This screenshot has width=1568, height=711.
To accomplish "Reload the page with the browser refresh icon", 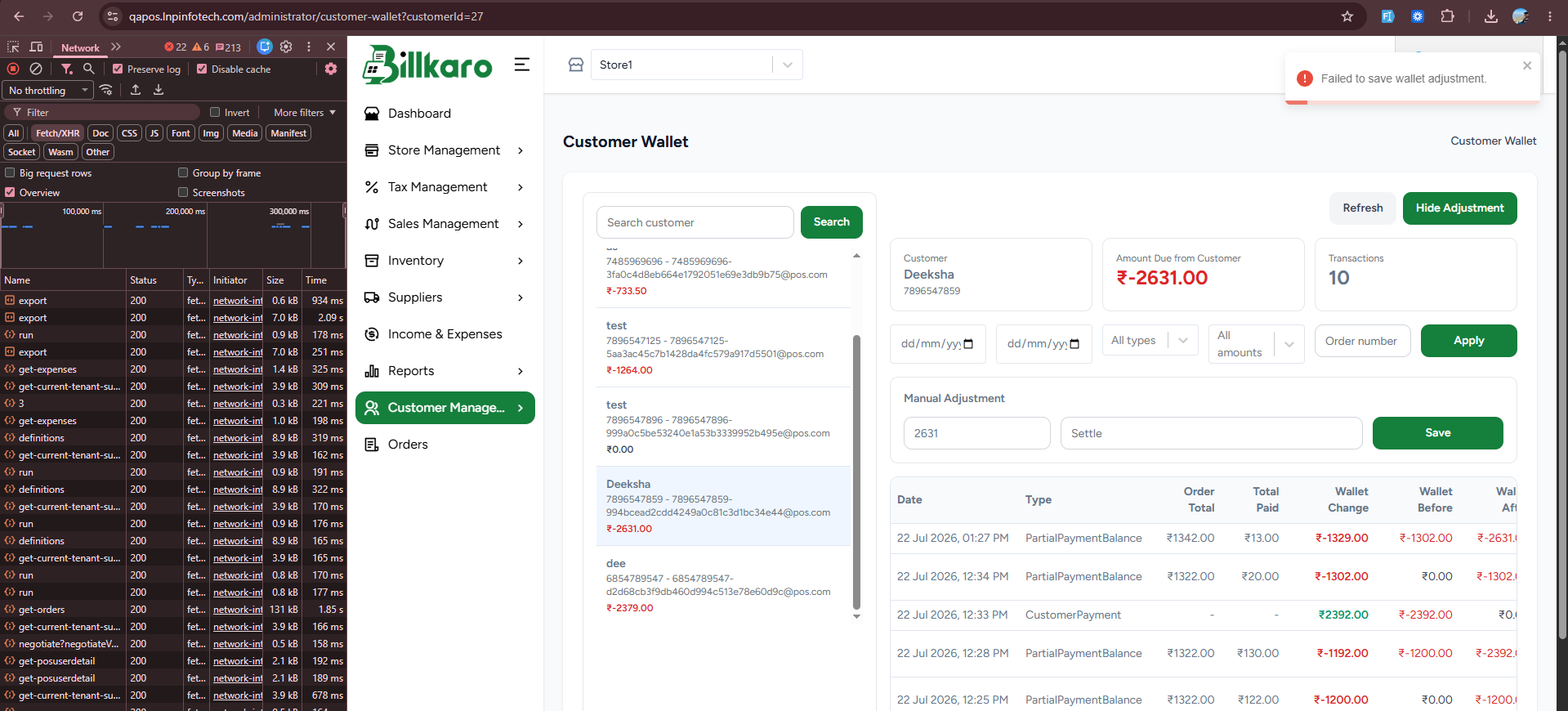I will 78,16.
